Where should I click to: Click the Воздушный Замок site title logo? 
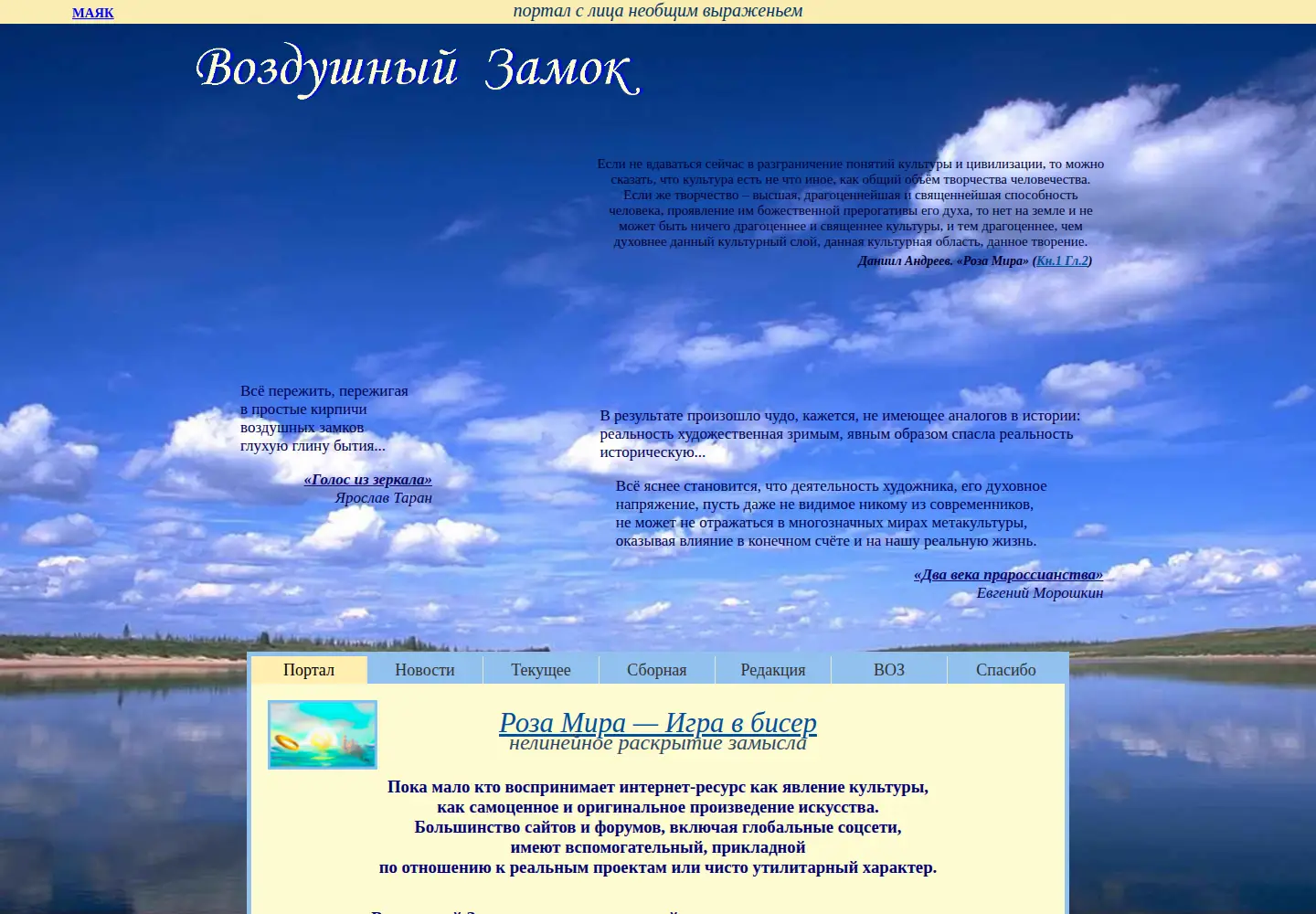(x=418, y=69)
